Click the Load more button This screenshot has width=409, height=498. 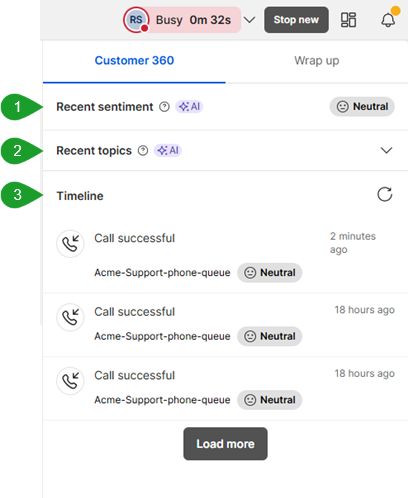pyautogui.click(x=225, y=444)
